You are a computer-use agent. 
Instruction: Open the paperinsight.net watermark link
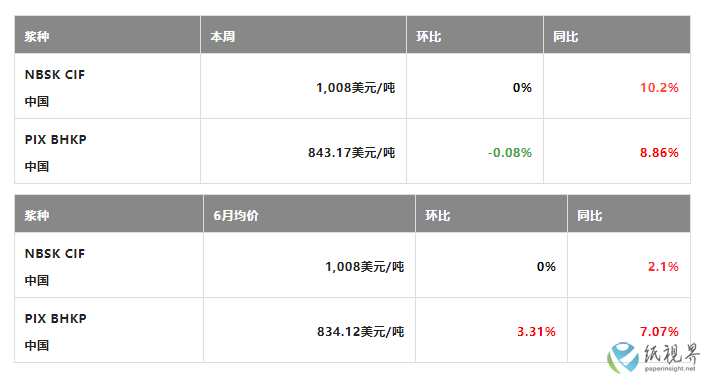tap(670, 368)
